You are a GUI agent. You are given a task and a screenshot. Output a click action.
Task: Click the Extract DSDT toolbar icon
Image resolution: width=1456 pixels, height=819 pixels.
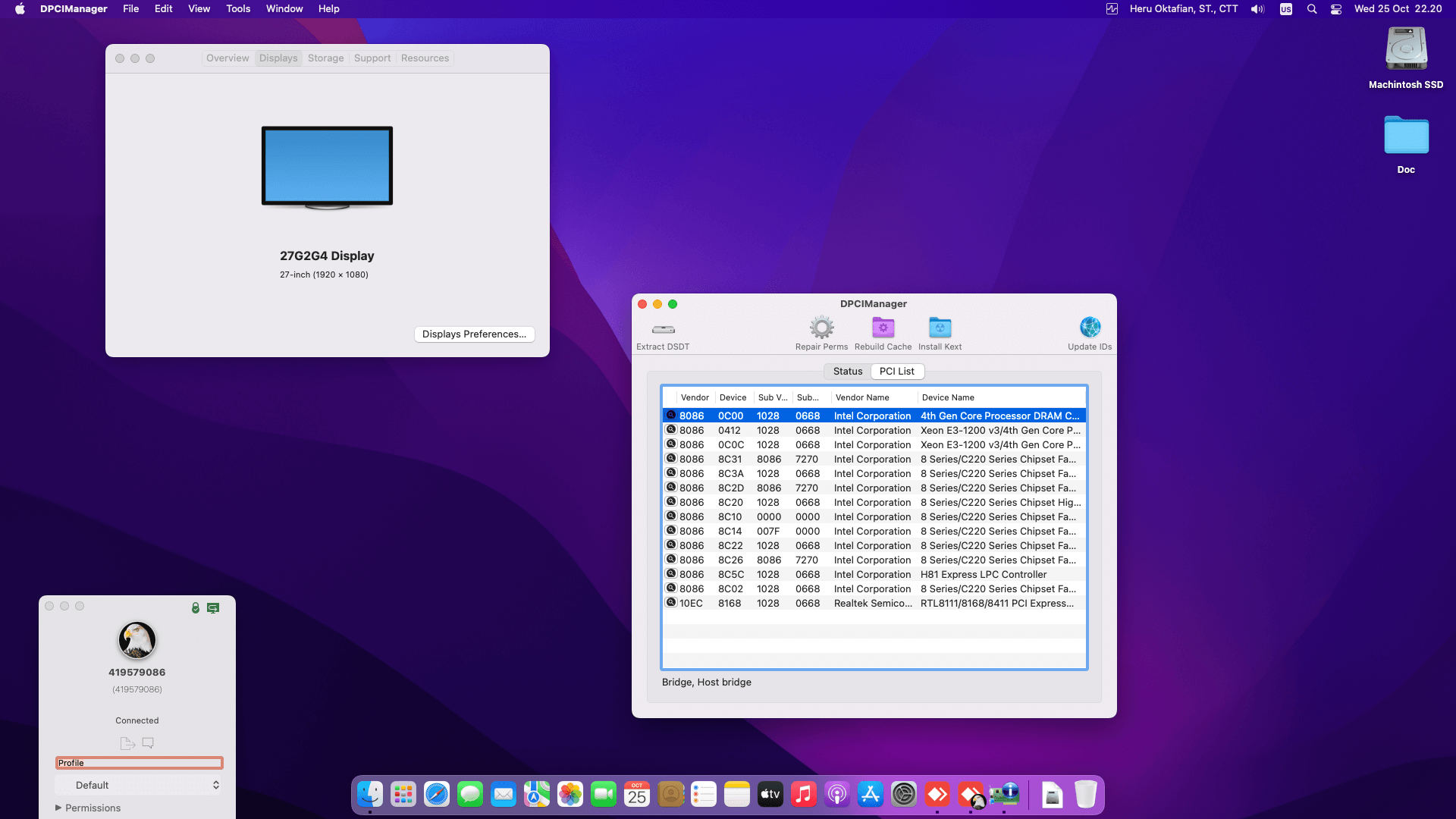663,330
